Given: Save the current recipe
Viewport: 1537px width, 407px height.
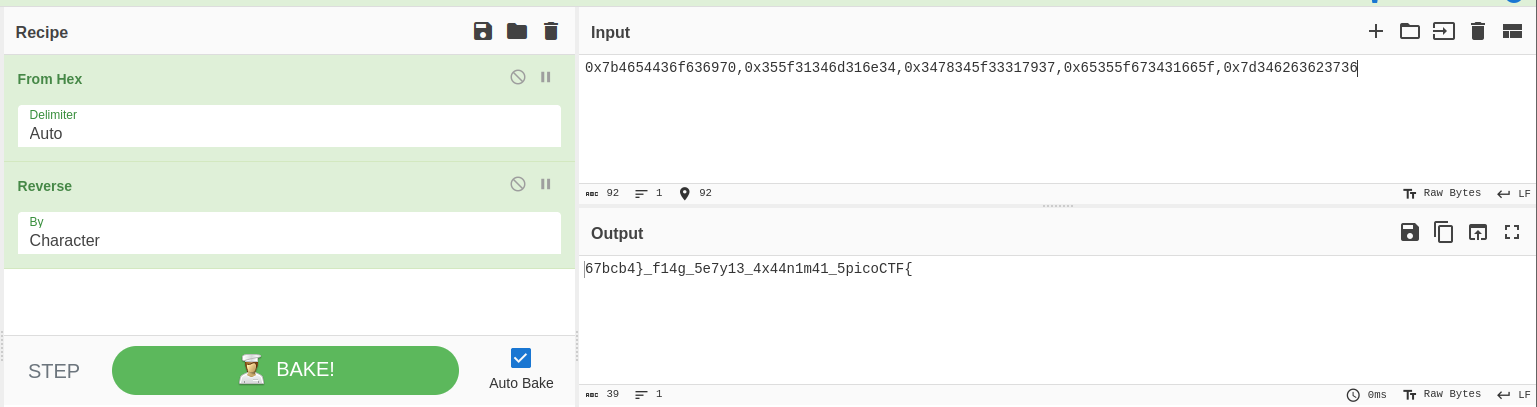Looking at the screenshot, I should click(x=483, y=31).
